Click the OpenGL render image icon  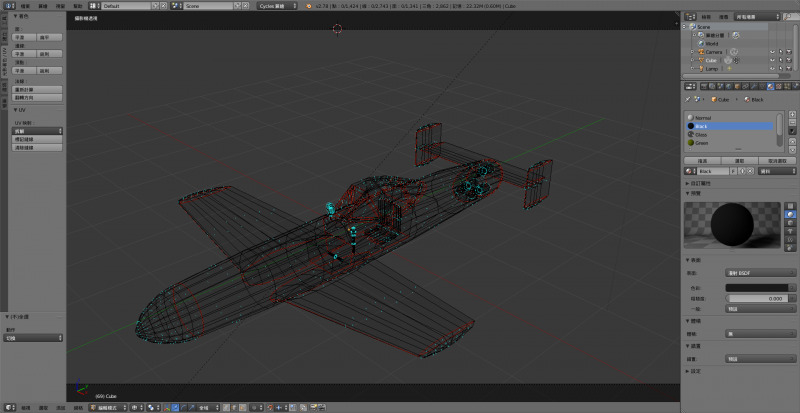[x=313, y=408]
